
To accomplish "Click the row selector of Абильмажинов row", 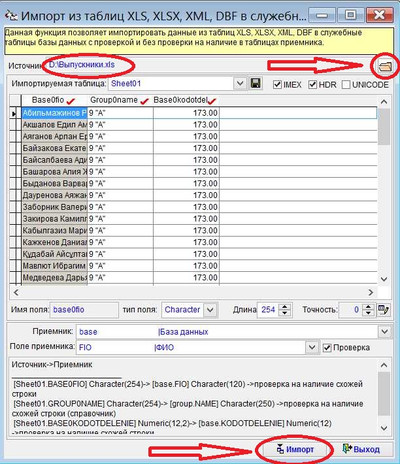I will click(x=15, y=113).
